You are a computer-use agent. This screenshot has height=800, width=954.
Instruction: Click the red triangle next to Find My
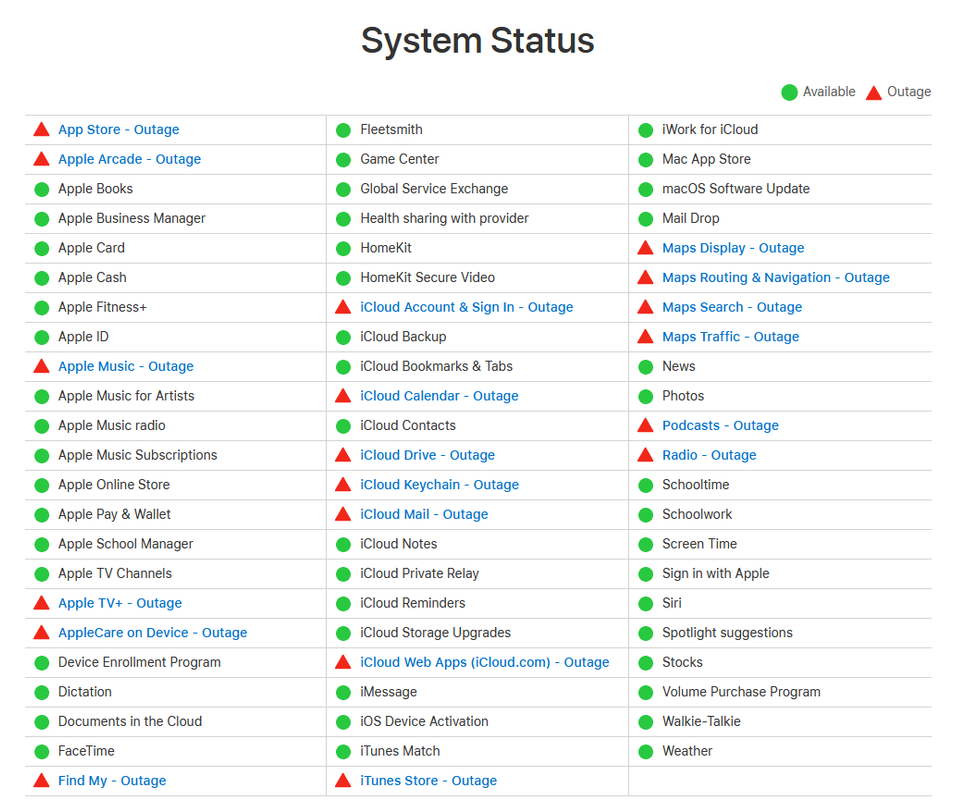coord(41,781)
